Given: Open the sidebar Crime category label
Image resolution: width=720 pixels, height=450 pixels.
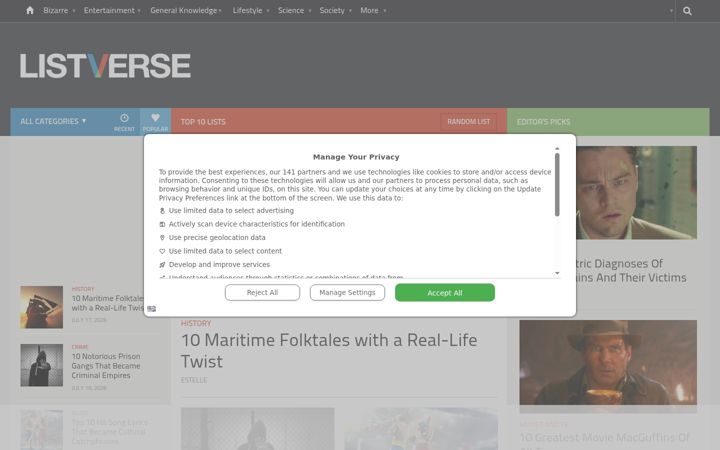Looking at the screenshot, I should coord(80,347).
